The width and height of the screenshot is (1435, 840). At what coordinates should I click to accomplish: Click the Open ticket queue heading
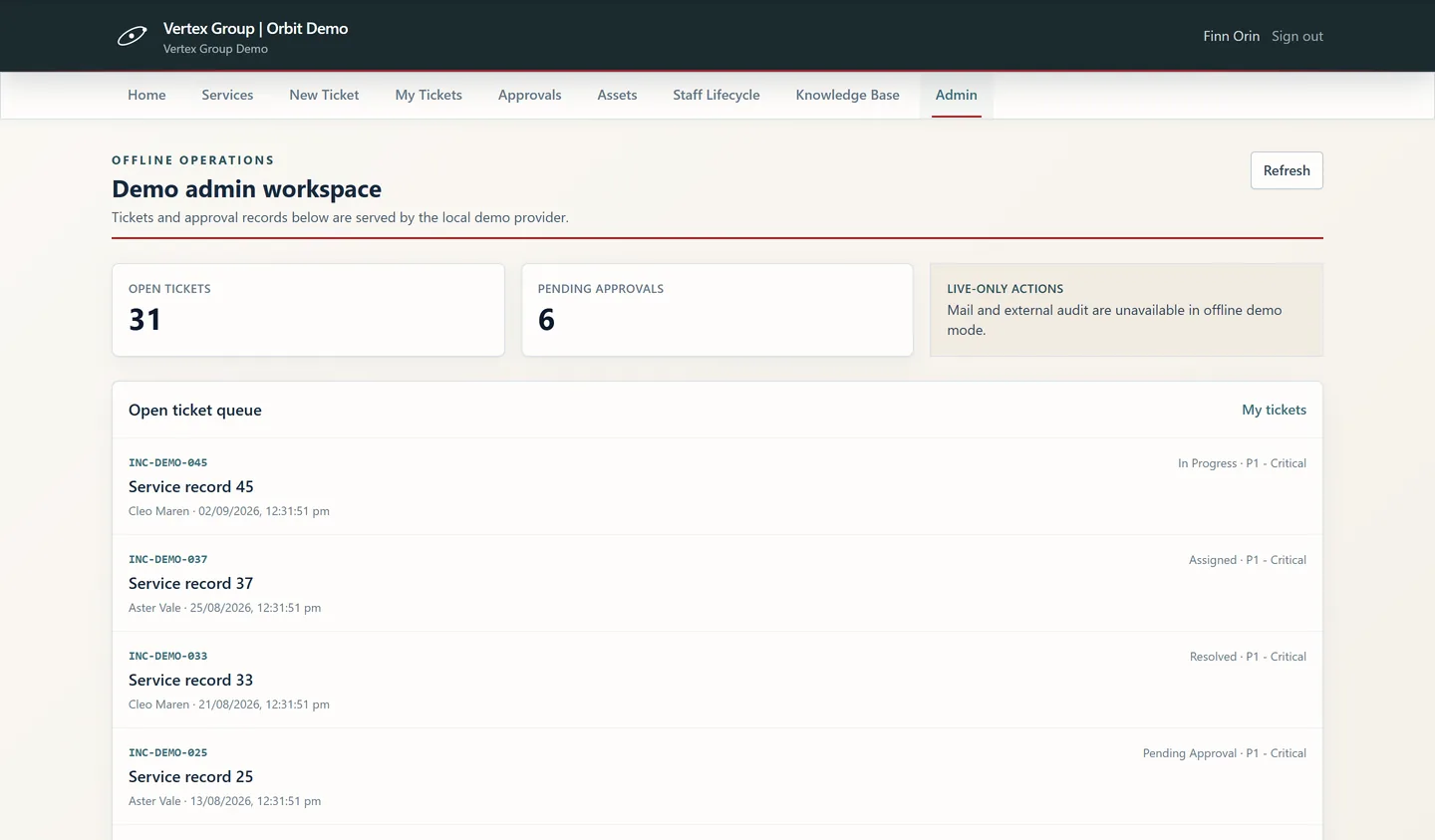195,410
